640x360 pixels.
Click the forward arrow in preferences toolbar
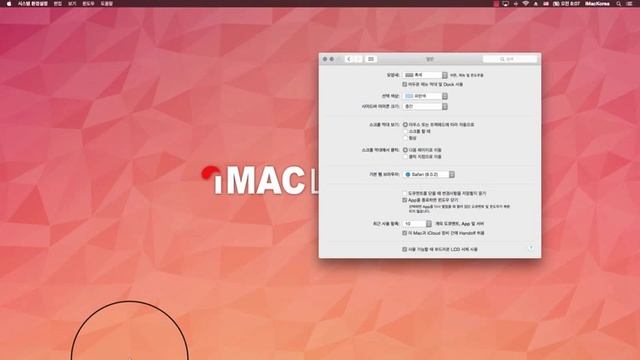coord(358,59)
